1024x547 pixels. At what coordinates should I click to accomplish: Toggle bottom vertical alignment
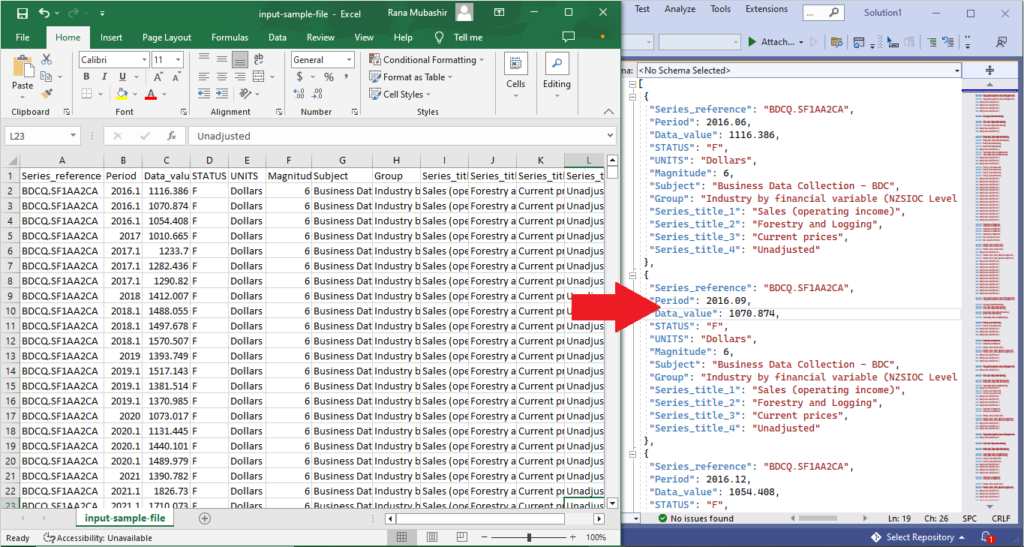click(240, 59)
